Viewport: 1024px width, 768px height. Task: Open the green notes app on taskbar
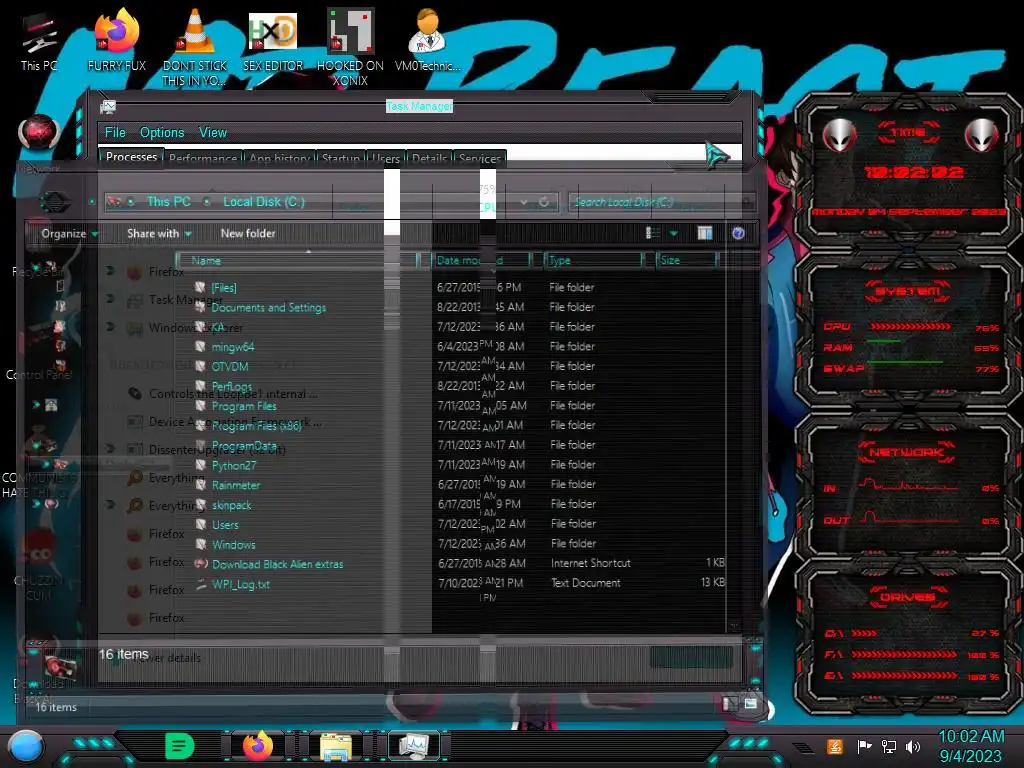[x=179, y=746]
